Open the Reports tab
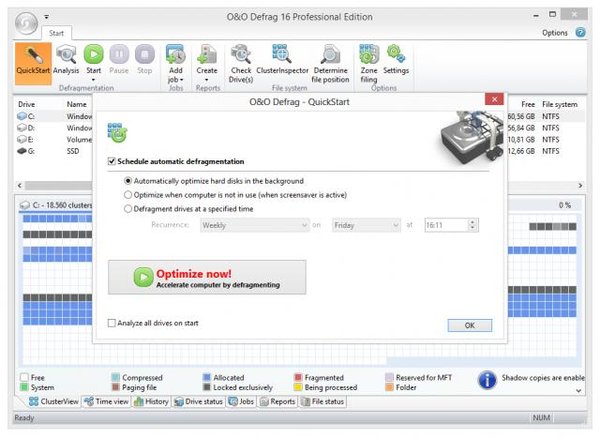 pyautogui.click(x=278, y=401)
